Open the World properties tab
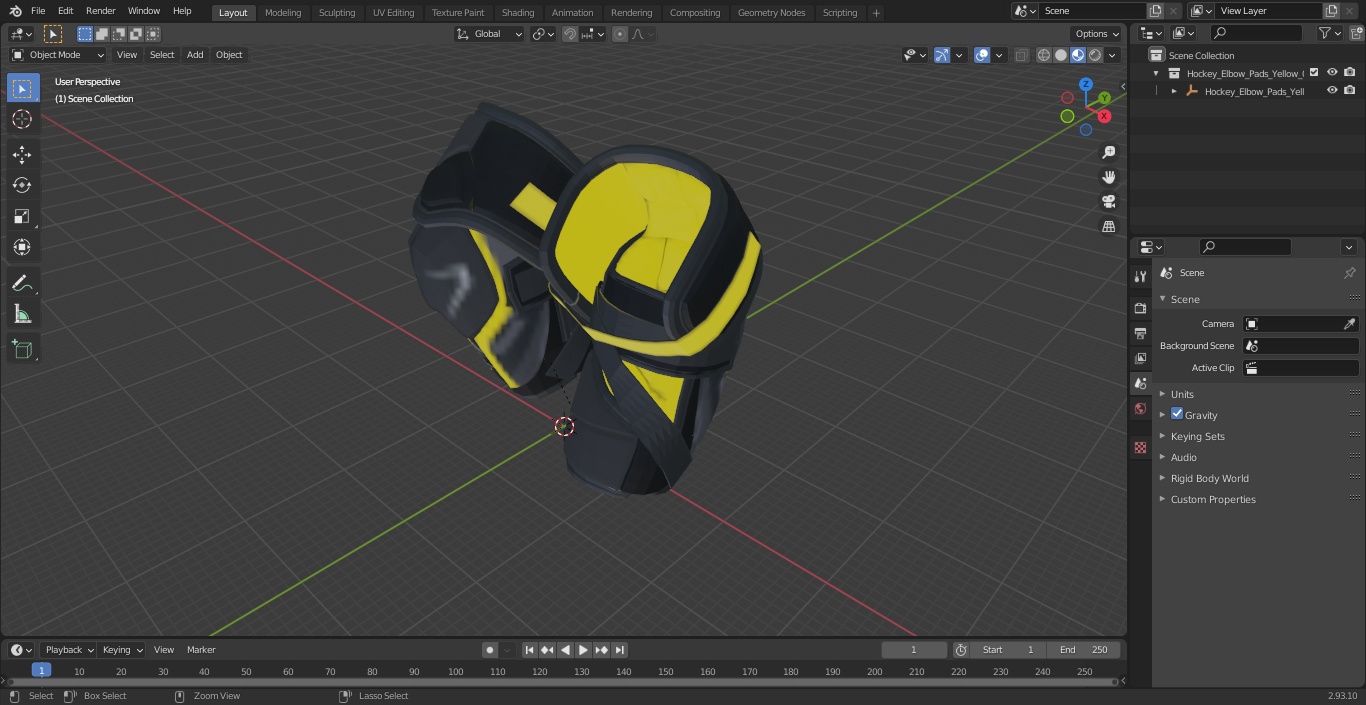This screenshot has width=1366, height=705. (x=1140, y=409)
